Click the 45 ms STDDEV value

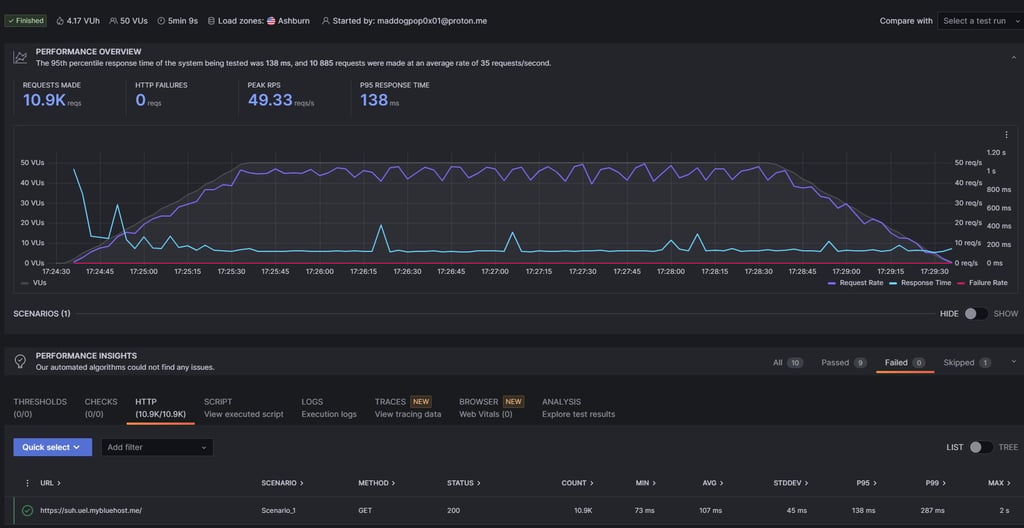pyautogui.click(x=796, y=510)
